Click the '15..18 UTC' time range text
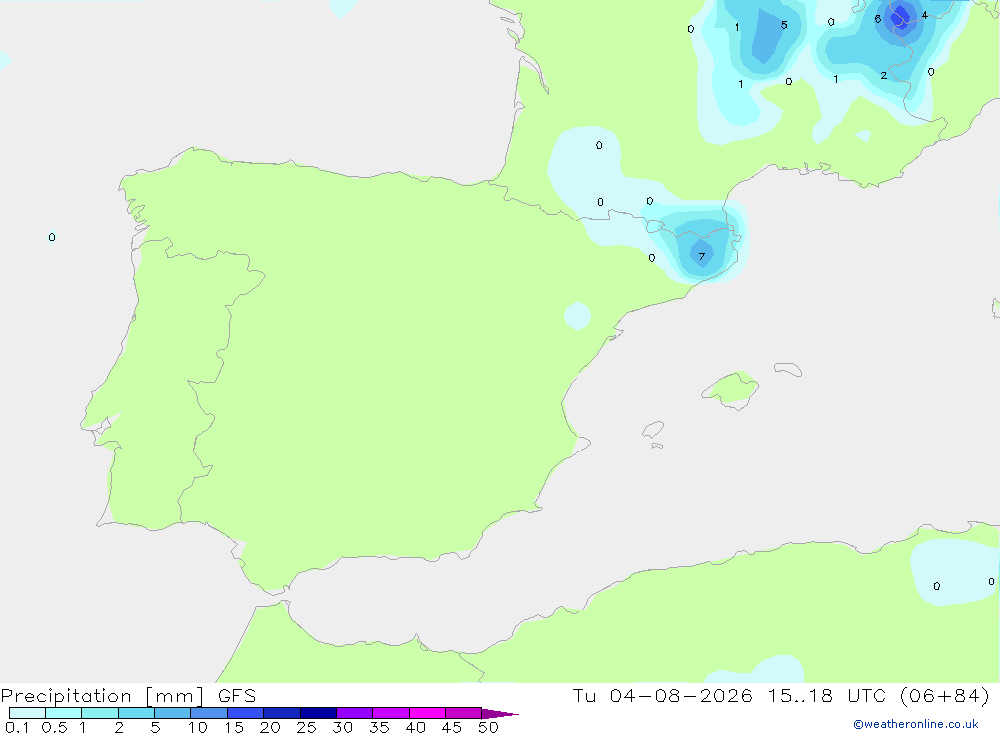The image size is (1000, 733). coord(827,695)
